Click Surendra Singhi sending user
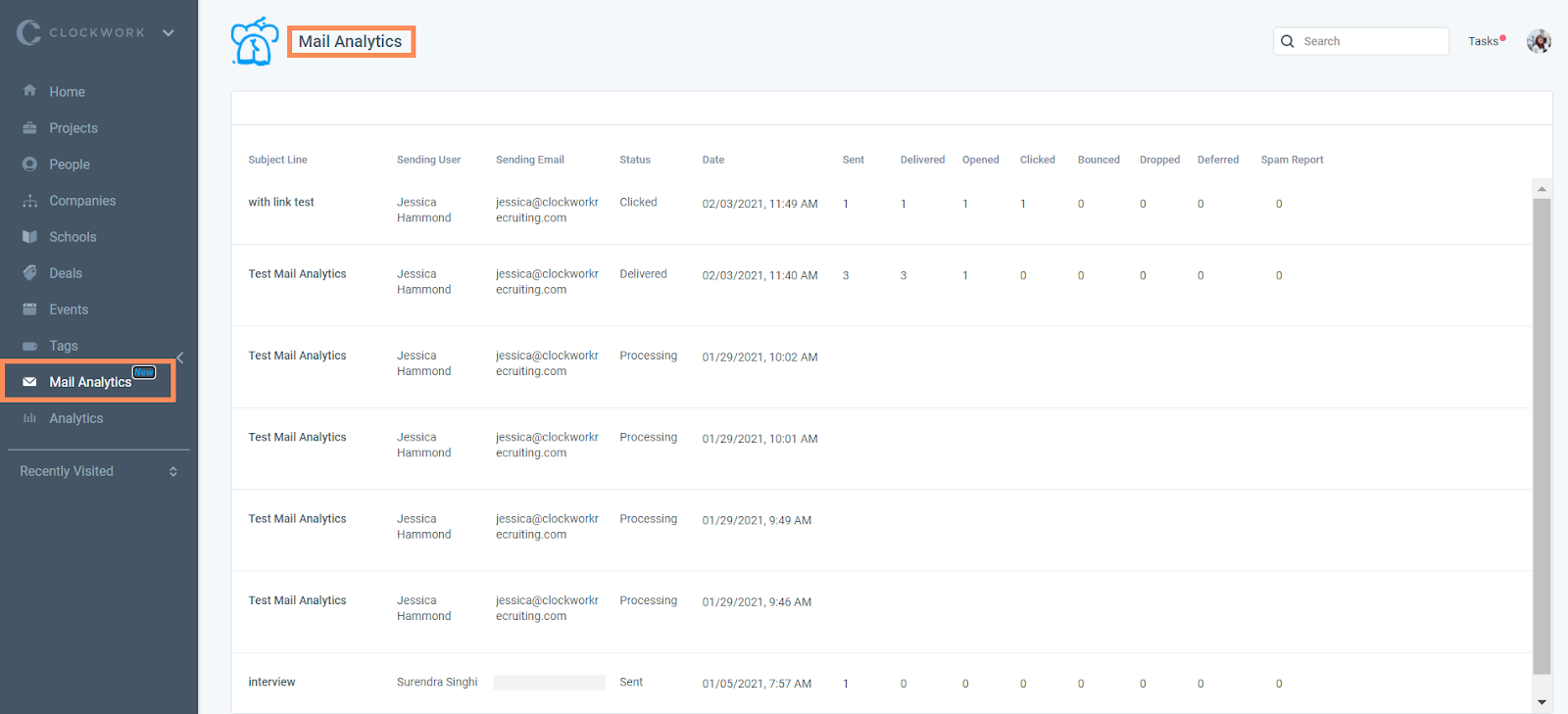This screenshot has height=714, width=1568. [437, 683]
